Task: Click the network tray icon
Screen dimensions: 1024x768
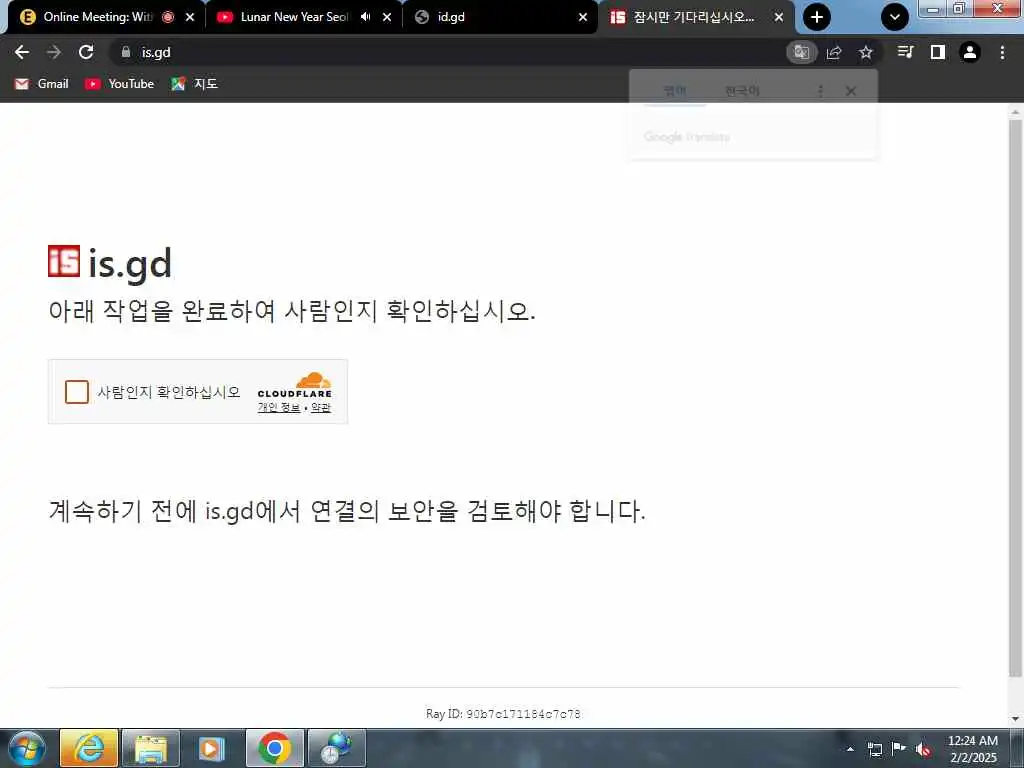Action: coord(874,749)
